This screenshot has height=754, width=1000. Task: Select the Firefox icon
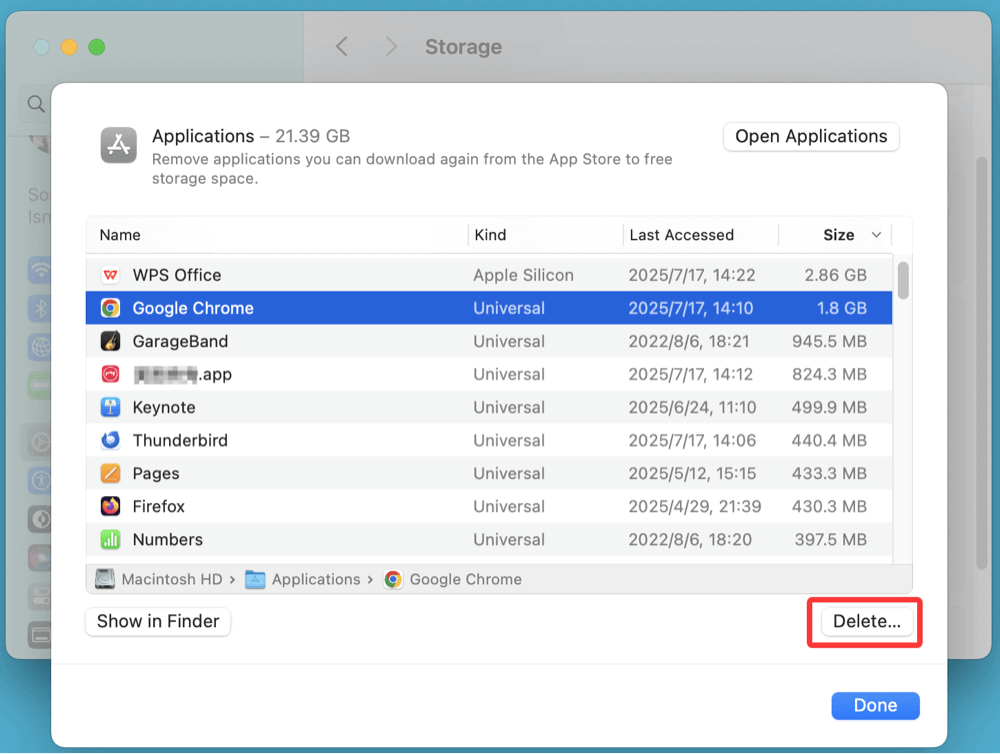(111, 506)
